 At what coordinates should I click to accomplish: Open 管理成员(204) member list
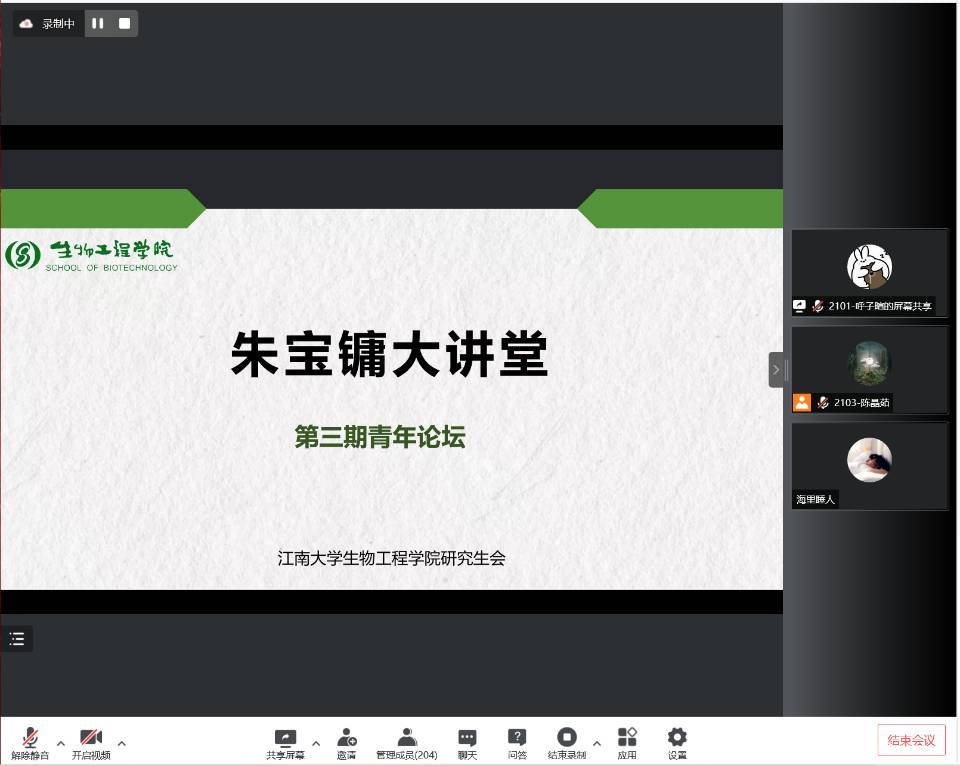click(406, 739)
